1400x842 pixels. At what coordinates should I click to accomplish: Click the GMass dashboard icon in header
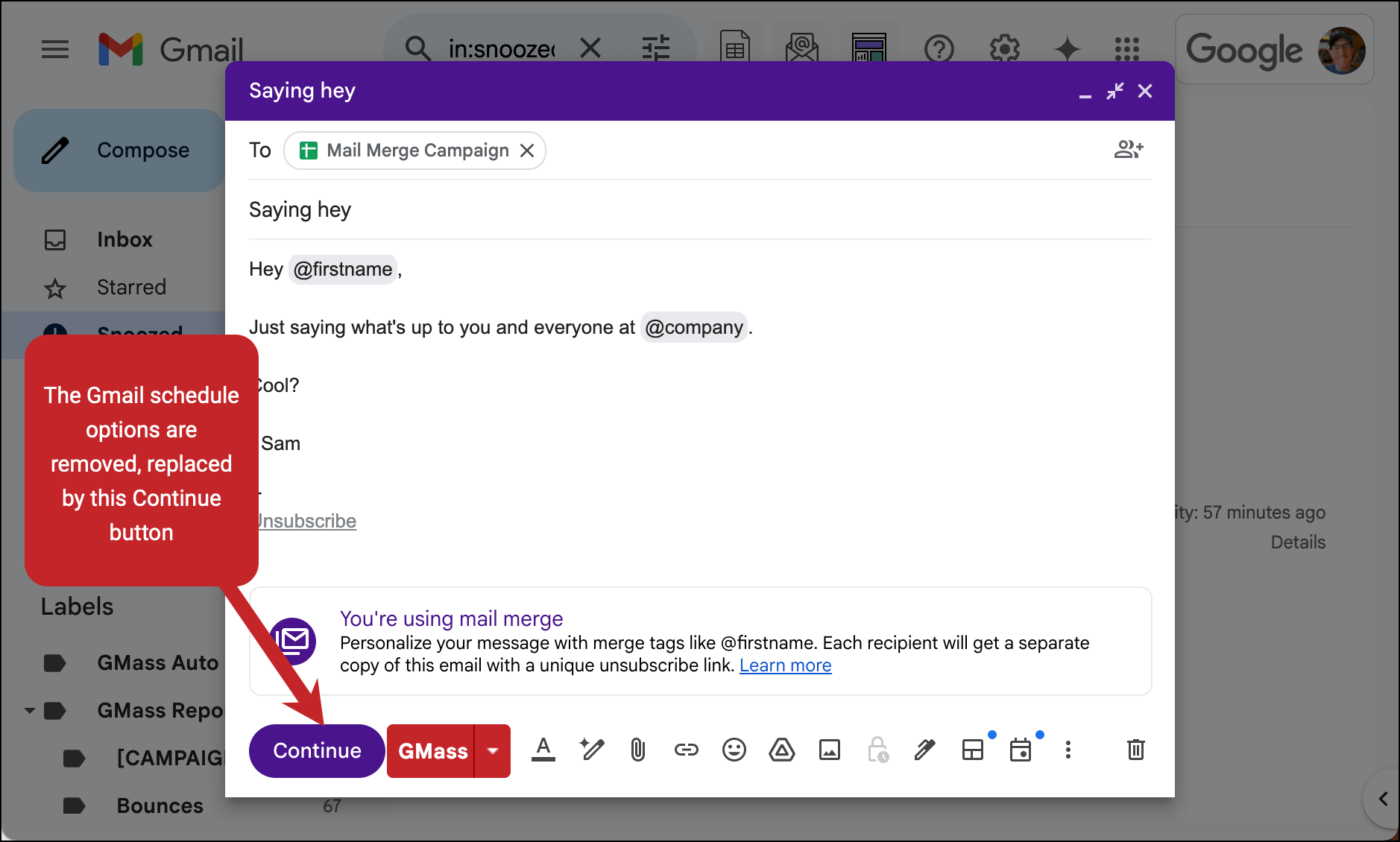click(869, 46)
